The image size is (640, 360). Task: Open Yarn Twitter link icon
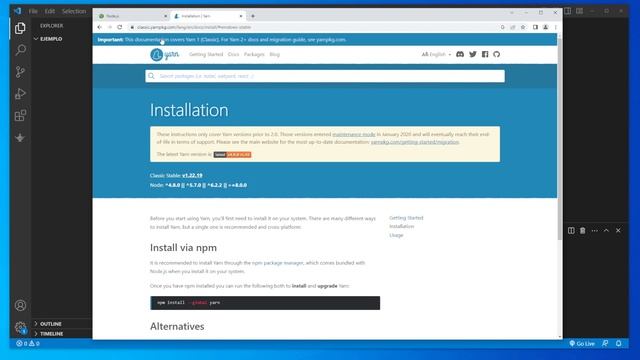(473, 54)
